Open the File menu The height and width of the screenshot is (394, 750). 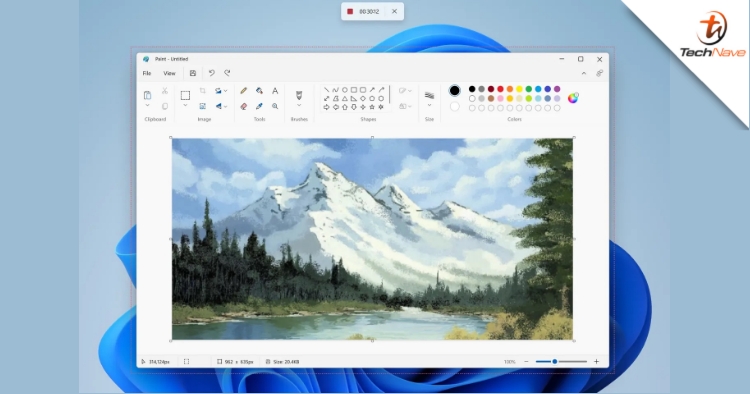147,73
